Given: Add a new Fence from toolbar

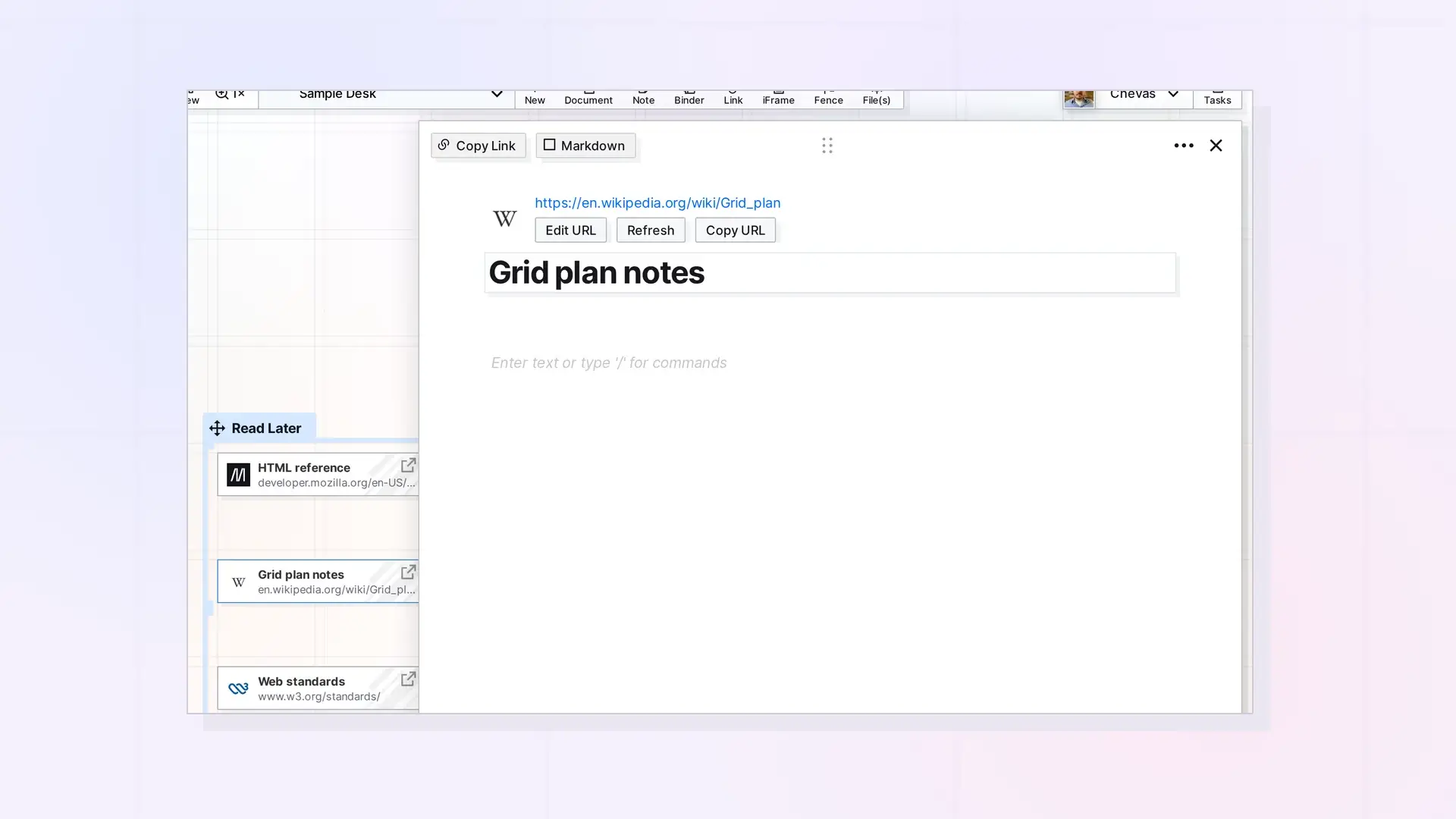Looking at the screenshot, I should pyautogui.click(x=828, y=98).
